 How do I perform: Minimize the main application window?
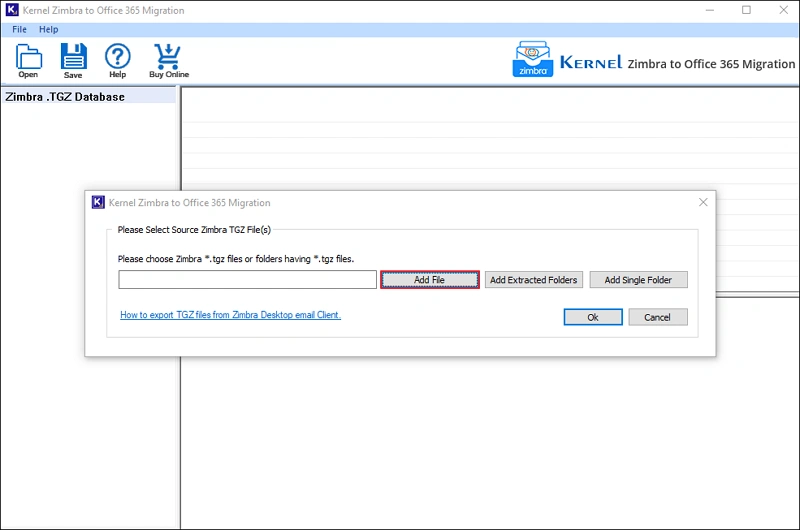pyautogui.click(x=710, y=10)
